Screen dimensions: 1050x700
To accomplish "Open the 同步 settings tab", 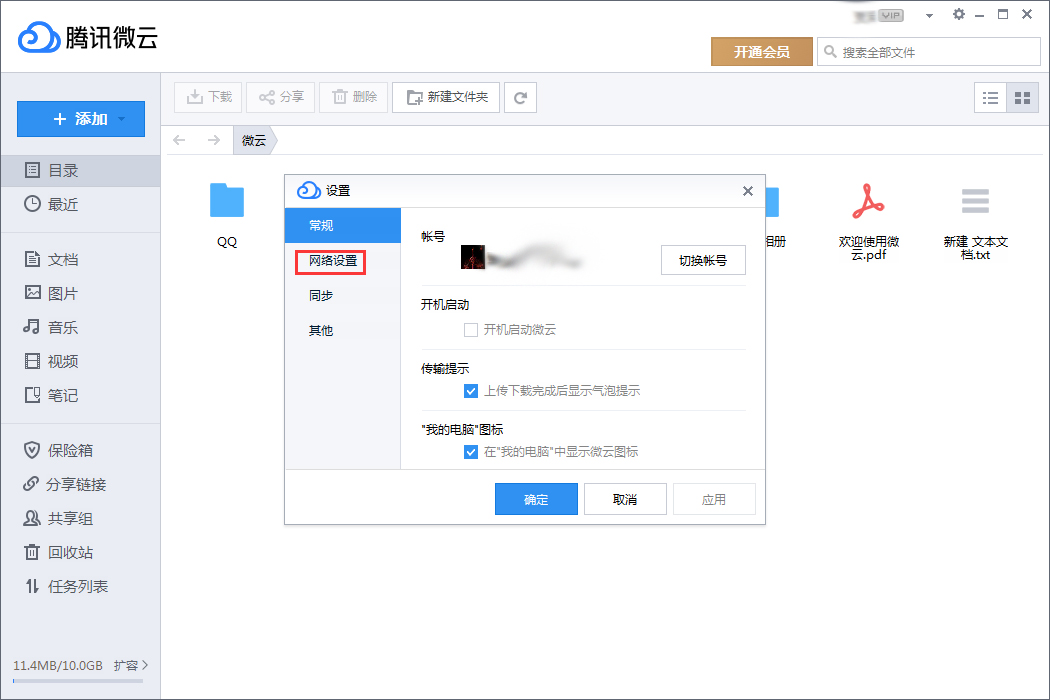I will pyautogui.click(x=320, y=295).
